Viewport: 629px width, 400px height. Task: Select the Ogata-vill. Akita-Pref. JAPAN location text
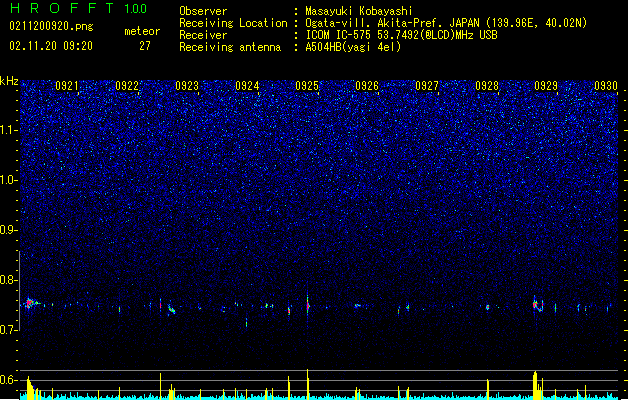coord(446,23)
